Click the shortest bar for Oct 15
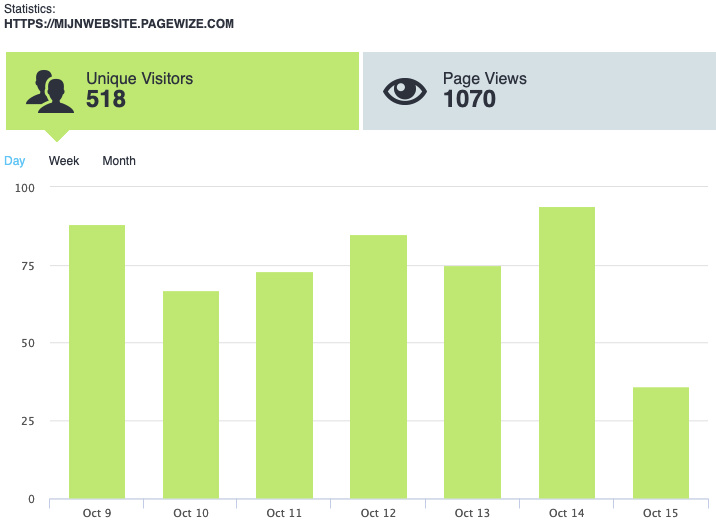This screenshot has width=716, height=529. [660, 442]
